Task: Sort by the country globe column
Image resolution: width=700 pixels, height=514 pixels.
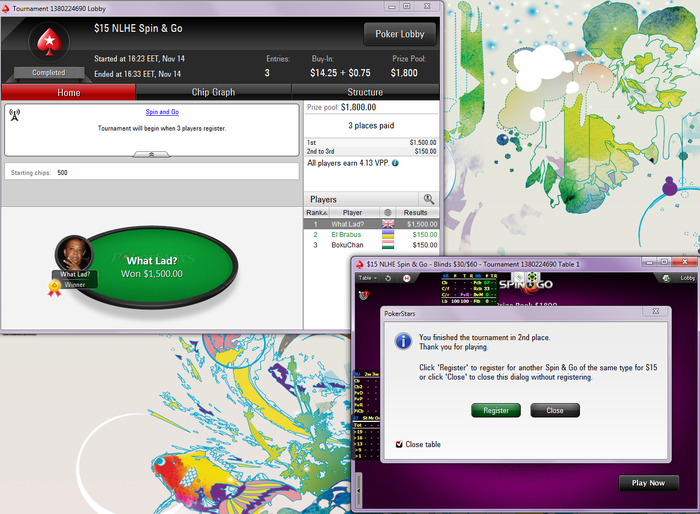Action: (388, 213)
